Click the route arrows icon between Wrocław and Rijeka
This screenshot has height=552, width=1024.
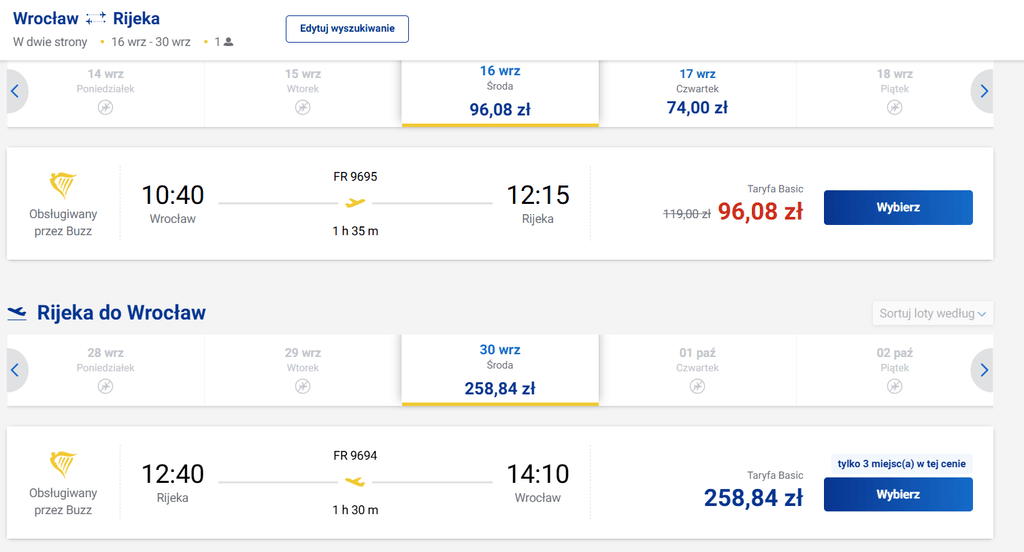pos(95,19)
